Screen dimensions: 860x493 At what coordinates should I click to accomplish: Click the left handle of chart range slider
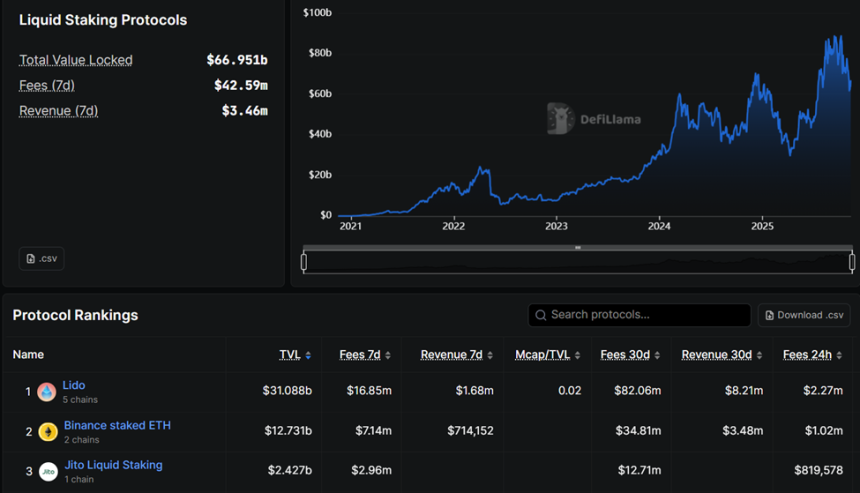pyautogui.click(x=304, y=262)
